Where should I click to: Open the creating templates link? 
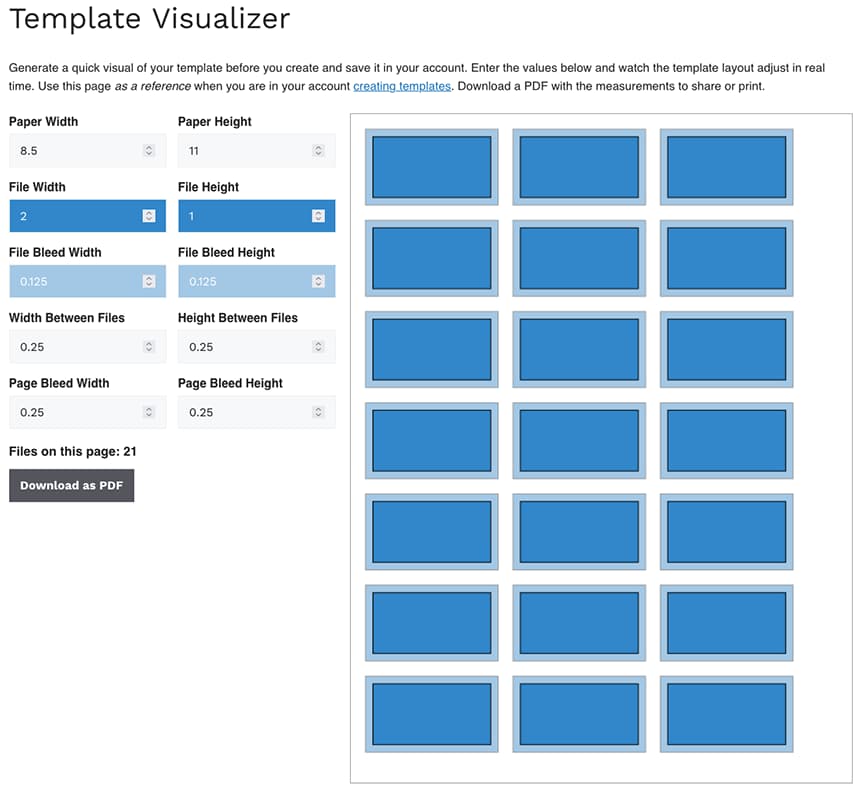pyautogui.click(x=404, y=86)
